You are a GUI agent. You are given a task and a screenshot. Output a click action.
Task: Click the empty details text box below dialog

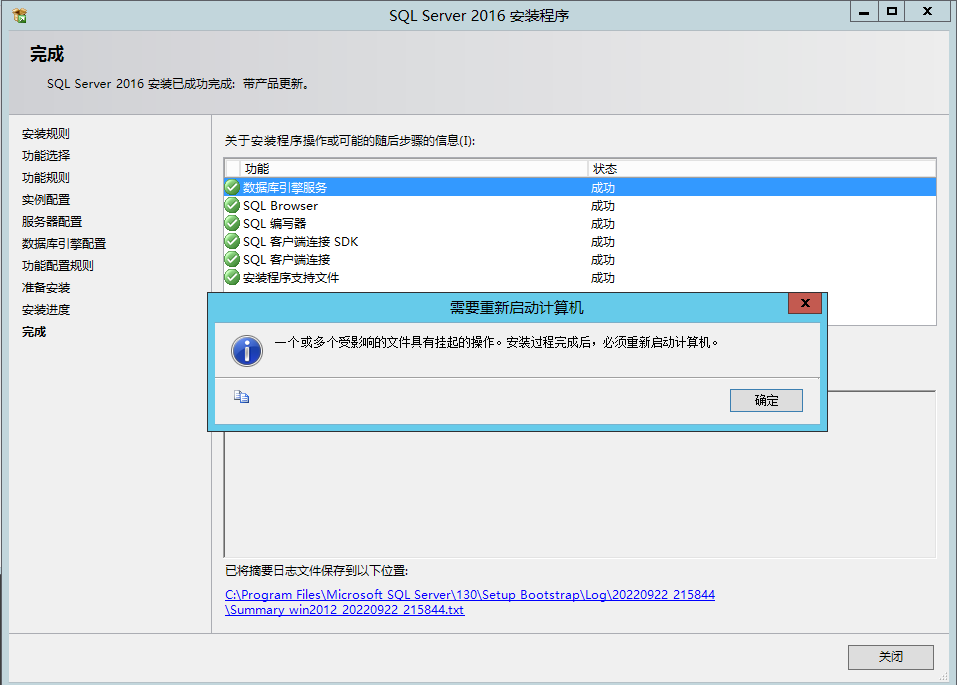580,495
